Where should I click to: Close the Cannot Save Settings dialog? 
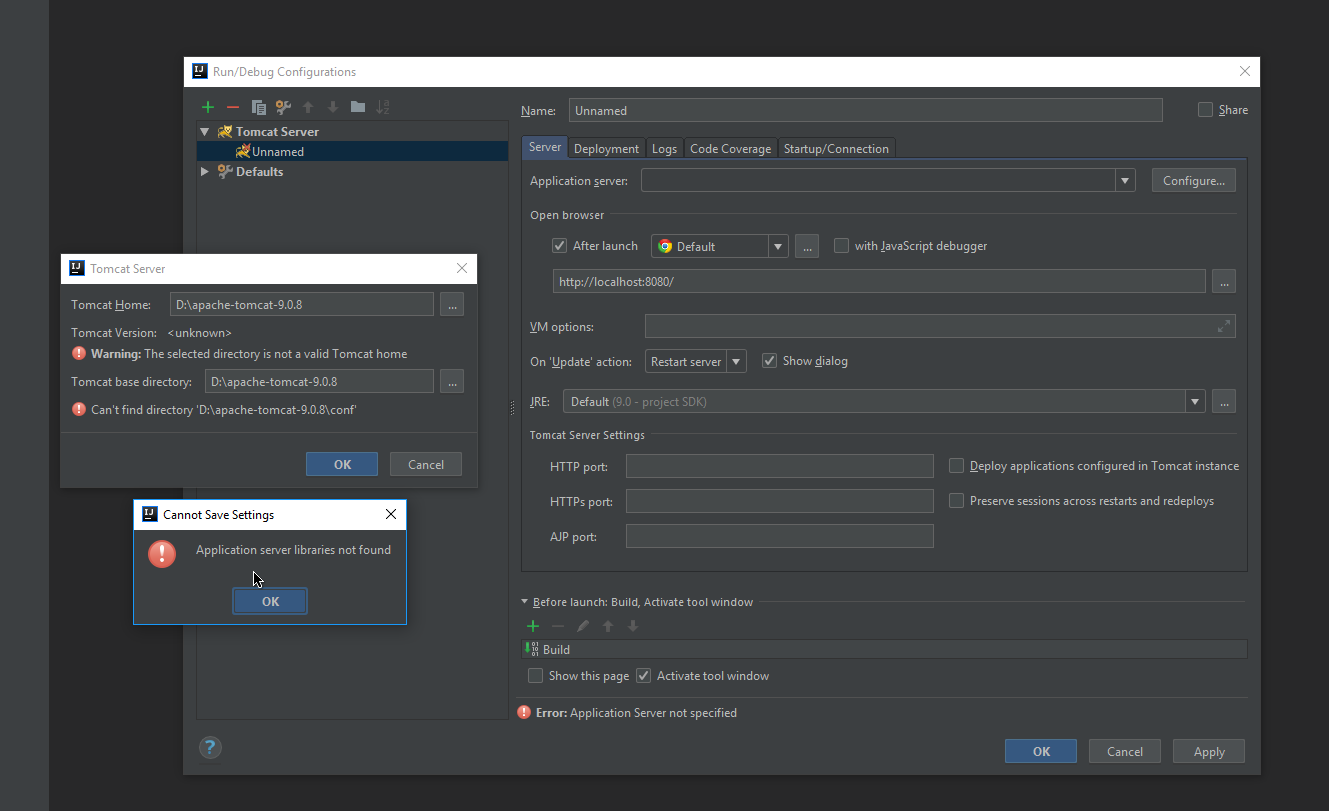[x=391, y=515]
